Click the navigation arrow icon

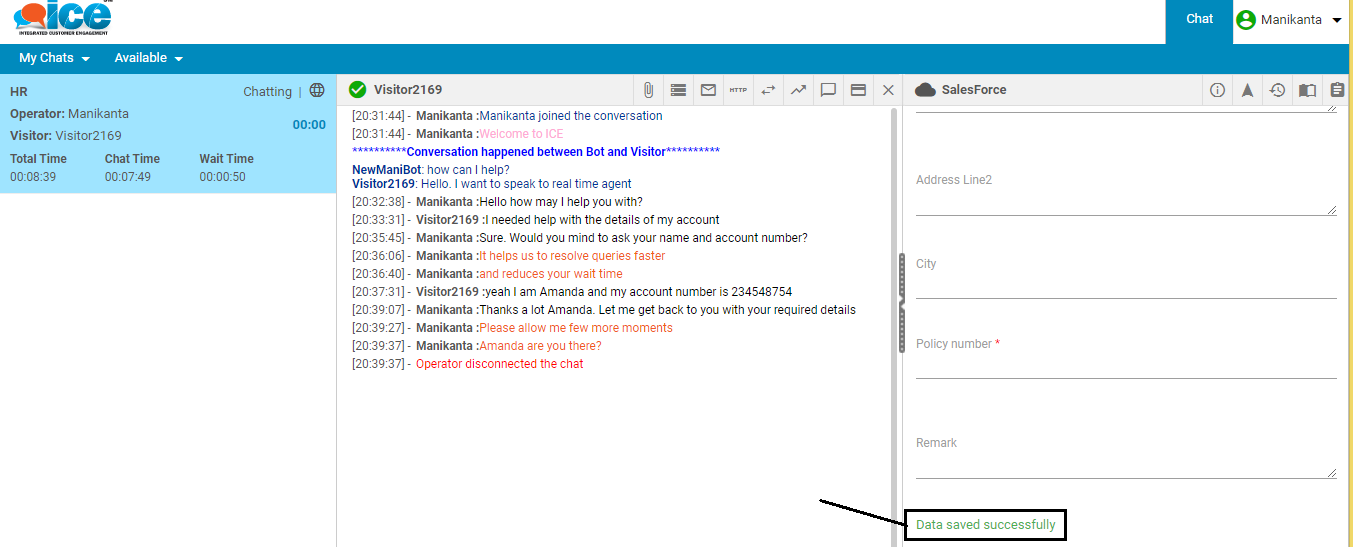(1247, 90)
